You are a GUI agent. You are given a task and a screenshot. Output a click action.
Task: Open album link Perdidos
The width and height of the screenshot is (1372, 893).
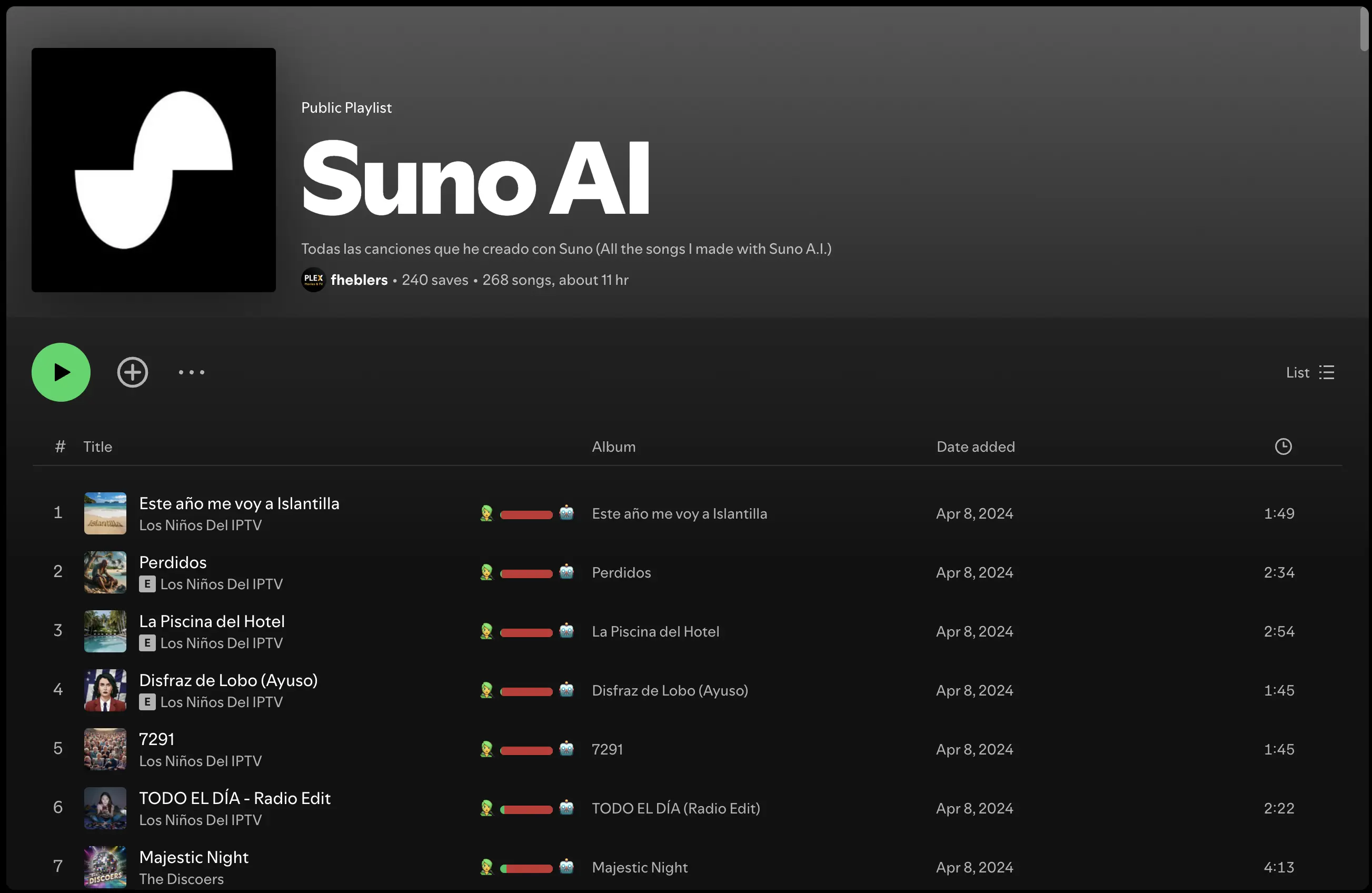click(621, 572)
